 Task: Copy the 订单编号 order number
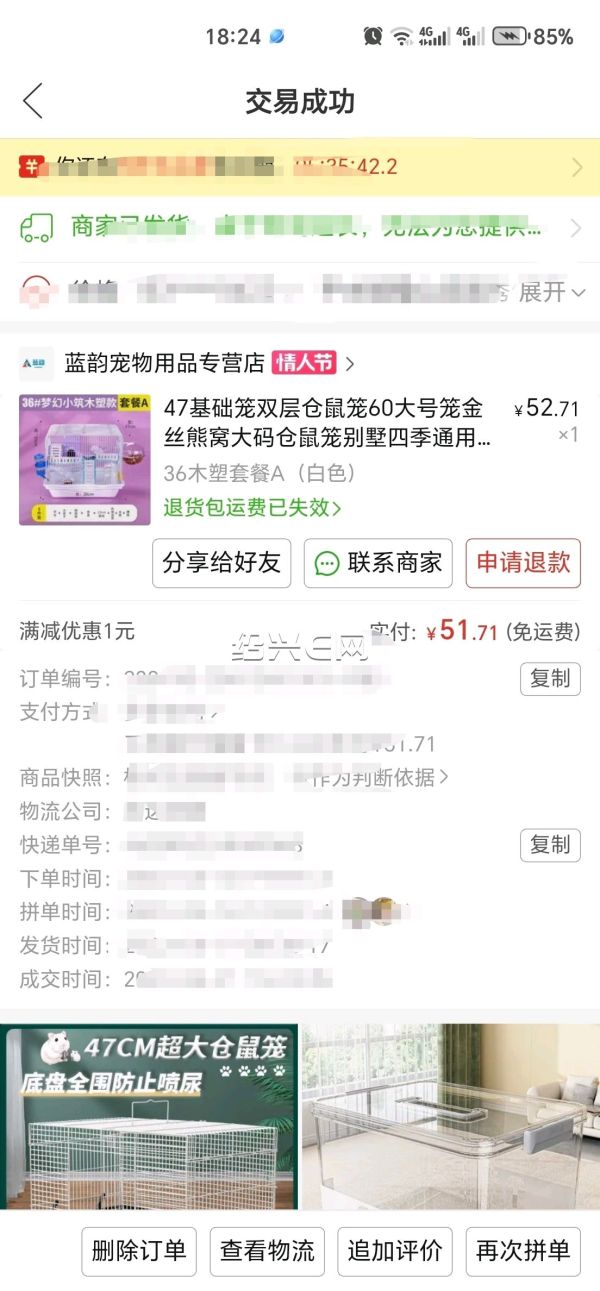point(549,679)
